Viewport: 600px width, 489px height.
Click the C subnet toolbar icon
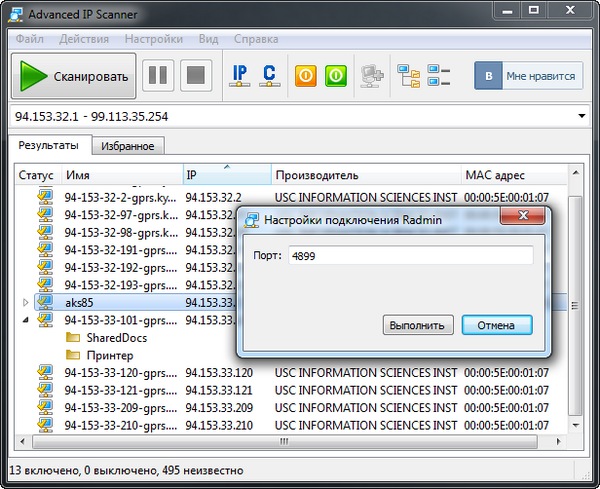[269, 76]
